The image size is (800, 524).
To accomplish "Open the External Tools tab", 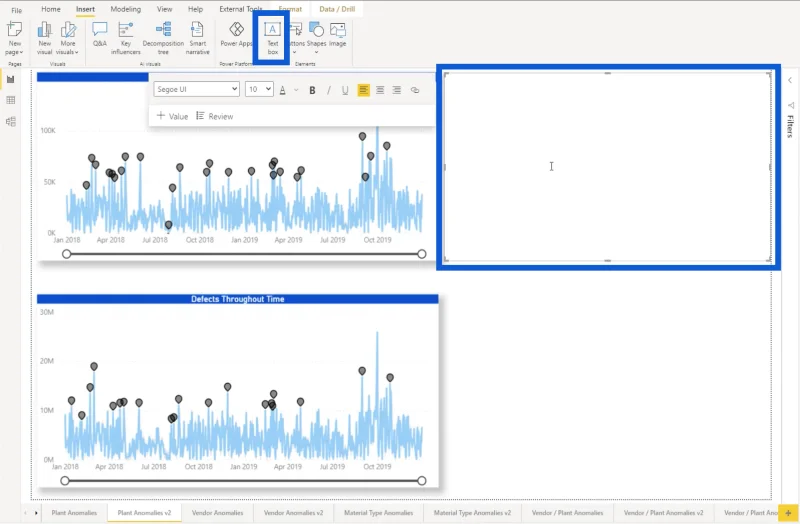I will (240, 9).
